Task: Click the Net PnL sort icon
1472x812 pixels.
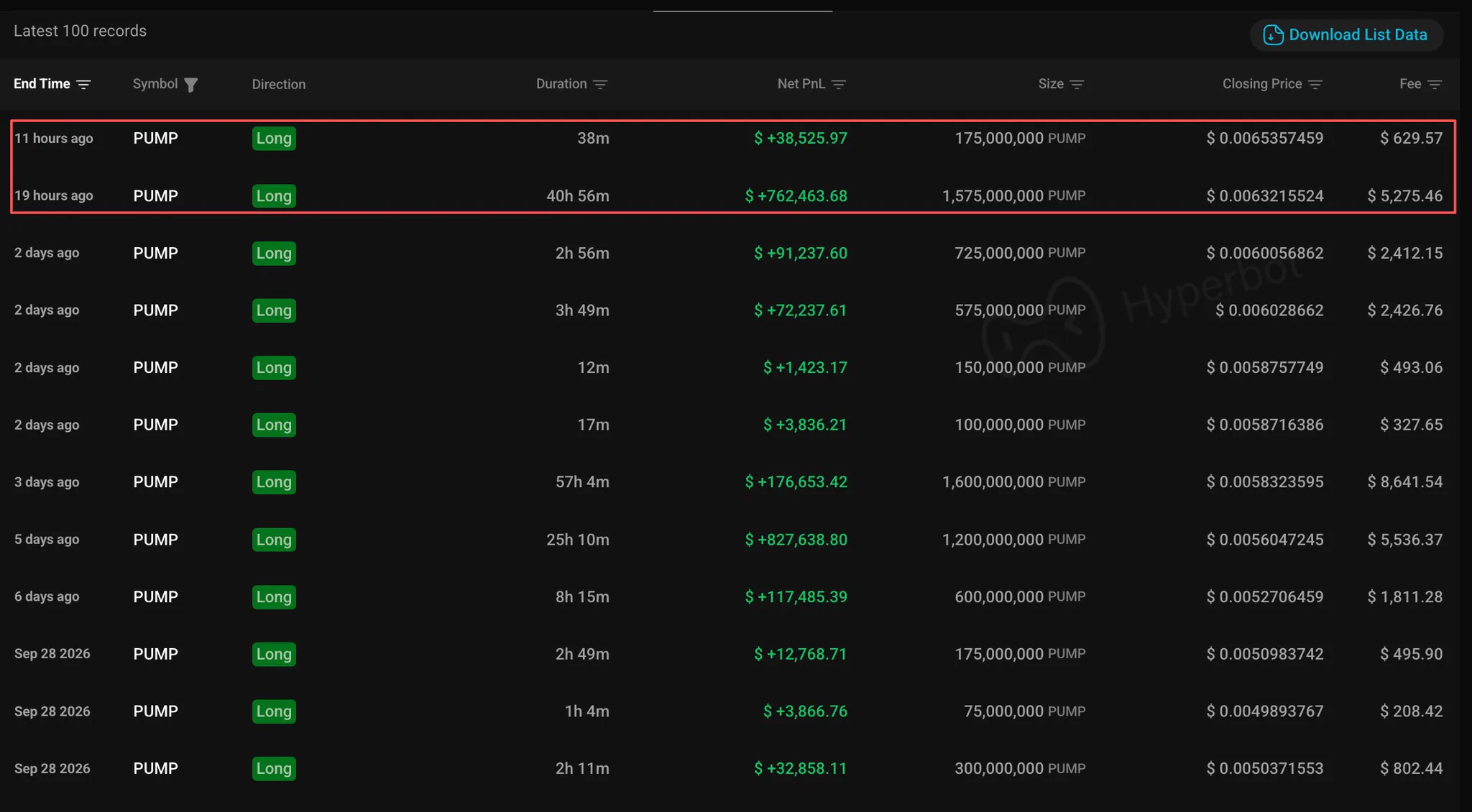Action: (x=838, y=85)
